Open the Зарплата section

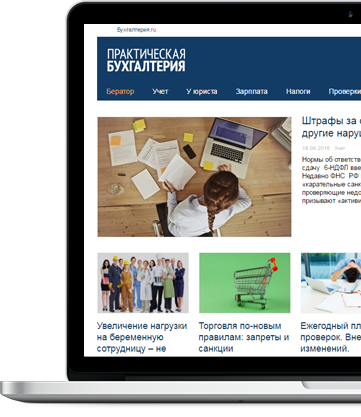click(x=252, y=91)
